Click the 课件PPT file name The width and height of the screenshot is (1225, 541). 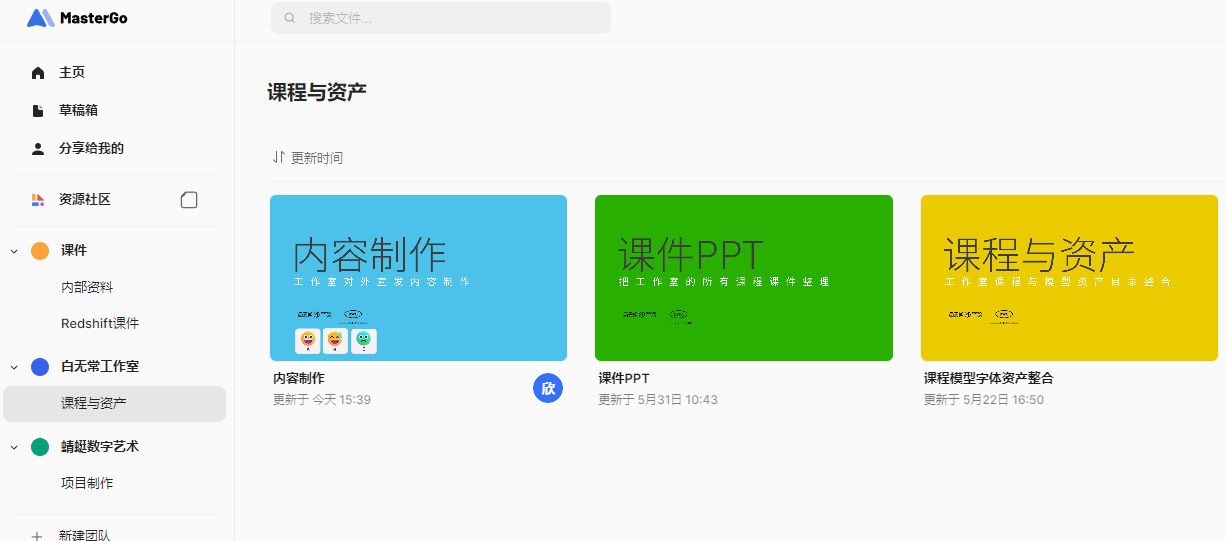click(624, 379)
